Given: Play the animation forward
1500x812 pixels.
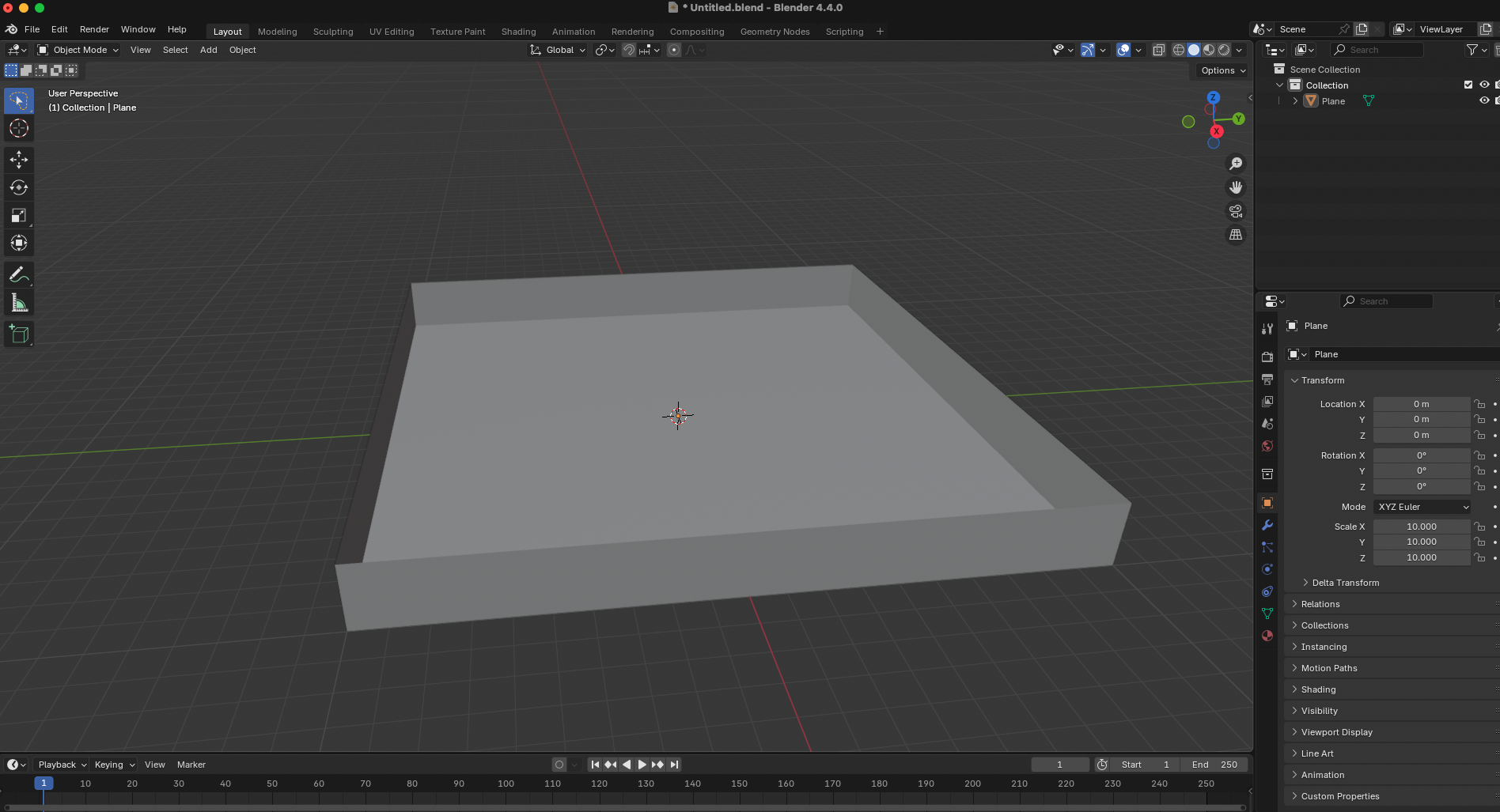Looking at the screenshot, I should pyautogui.click(x=642, y=765).
